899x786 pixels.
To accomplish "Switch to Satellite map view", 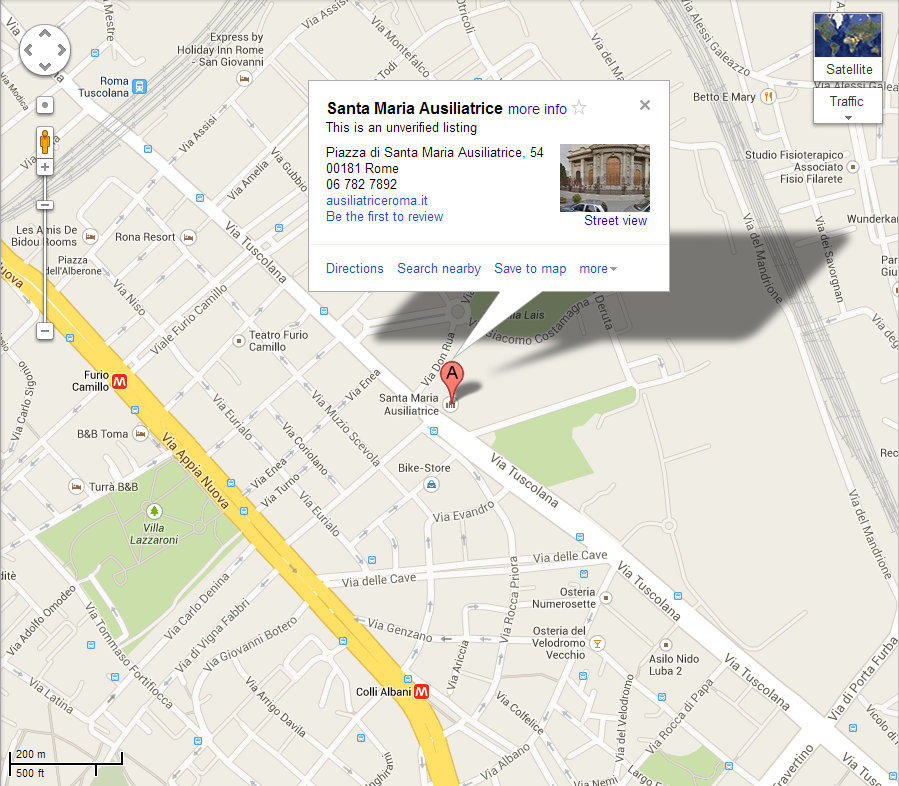I will tap(848, 47).
